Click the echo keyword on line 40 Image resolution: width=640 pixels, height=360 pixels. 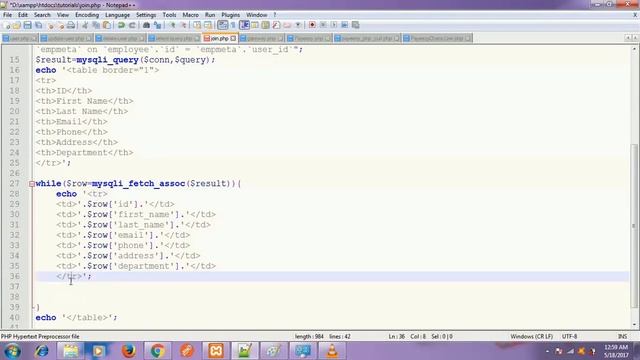[46, 318]
